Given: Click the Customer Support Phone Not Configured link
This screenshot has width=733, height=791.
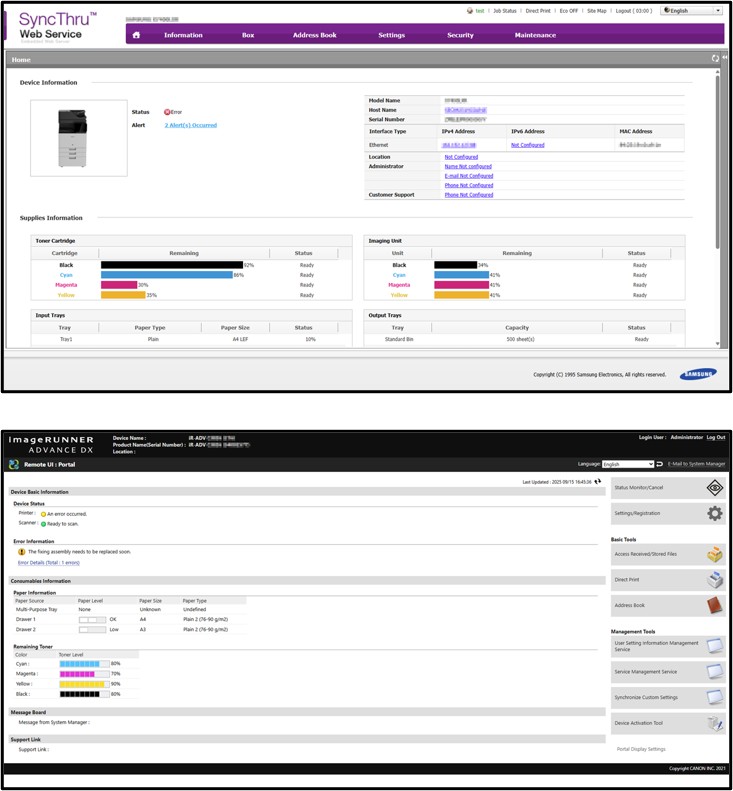Looking at the screenshot, I should (469, 195).
